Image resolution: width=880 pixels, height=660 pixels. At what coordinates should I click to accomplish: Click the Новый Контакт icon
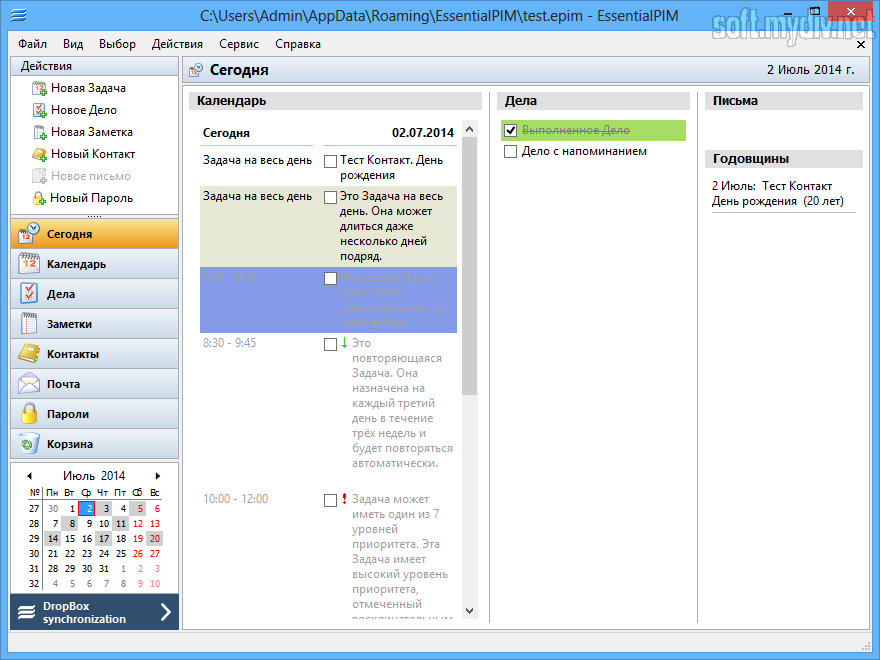(39, 154)
